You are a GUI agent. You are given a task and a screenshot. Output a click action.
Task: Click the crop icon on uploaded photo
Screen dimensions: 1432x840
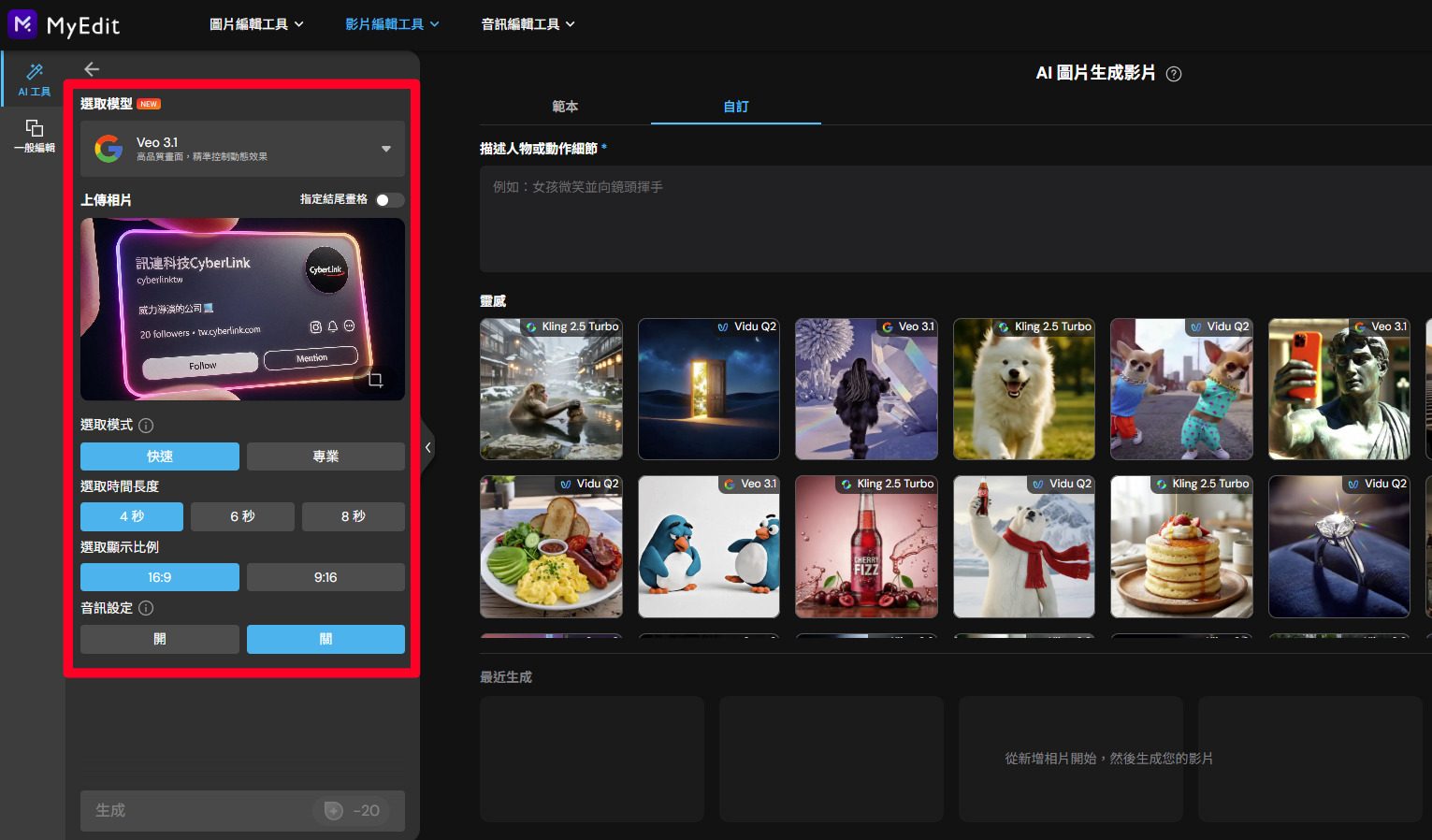pos(375,380)
